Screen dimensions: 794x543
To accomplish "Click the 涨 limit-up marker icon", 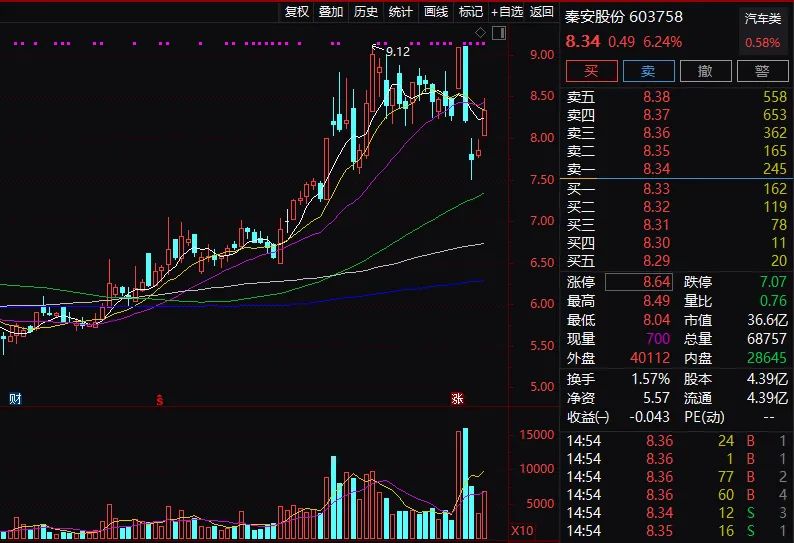I will tap(457, 399).
